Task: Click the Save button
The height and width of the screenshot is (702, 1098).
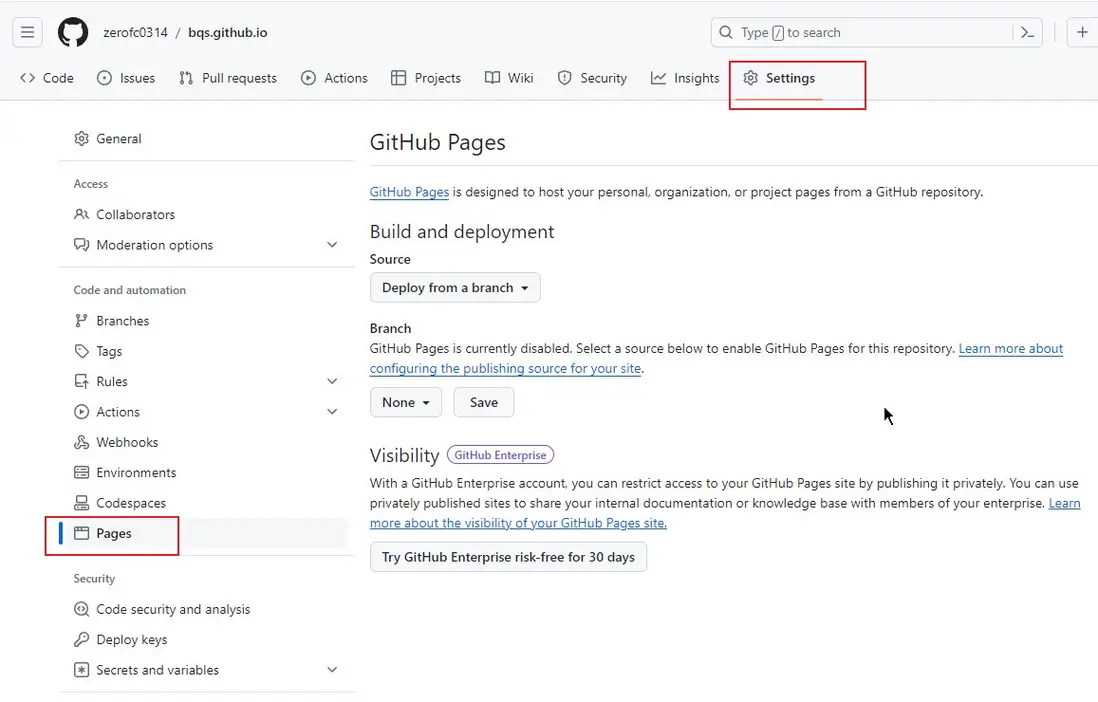Action: point(483,402)
